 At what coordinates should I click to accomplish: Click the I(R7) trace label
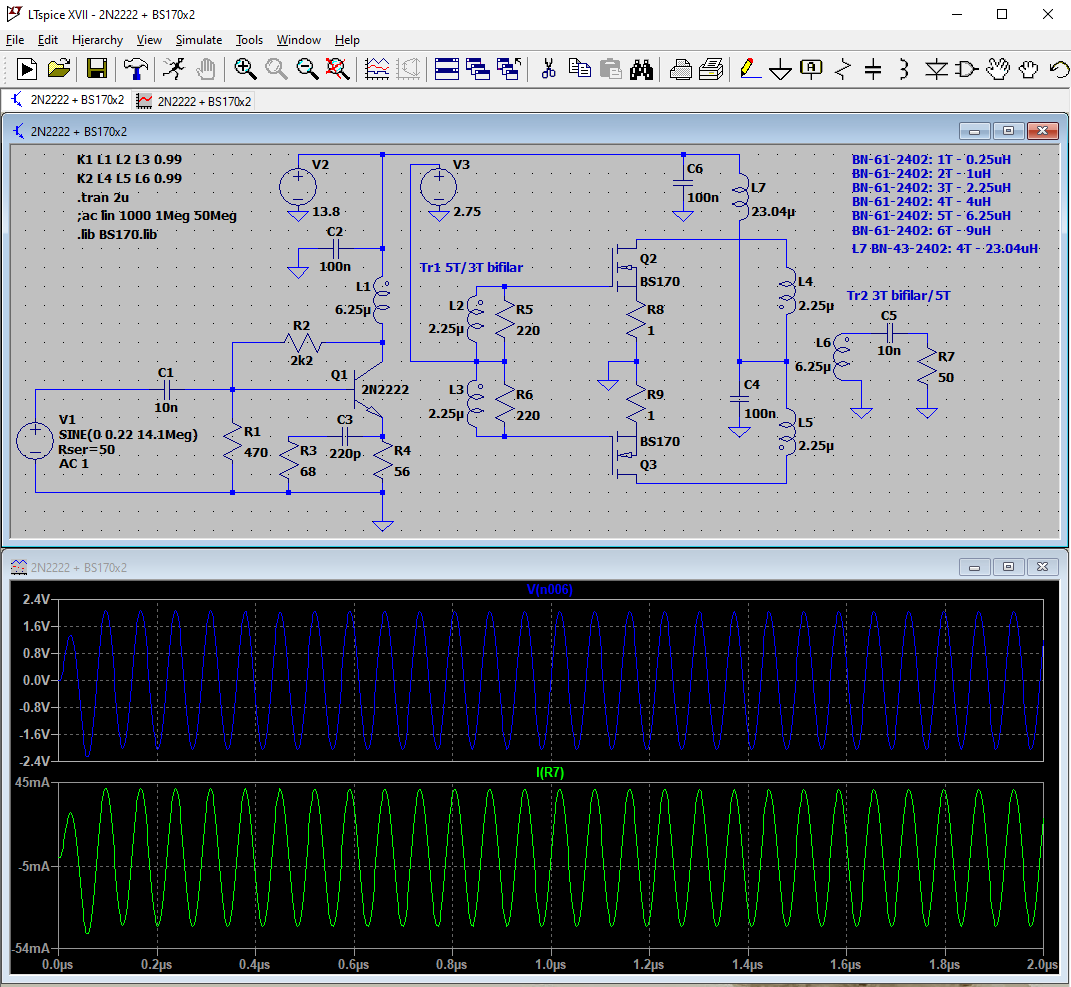pyautogui.click(x=549, y=773)
